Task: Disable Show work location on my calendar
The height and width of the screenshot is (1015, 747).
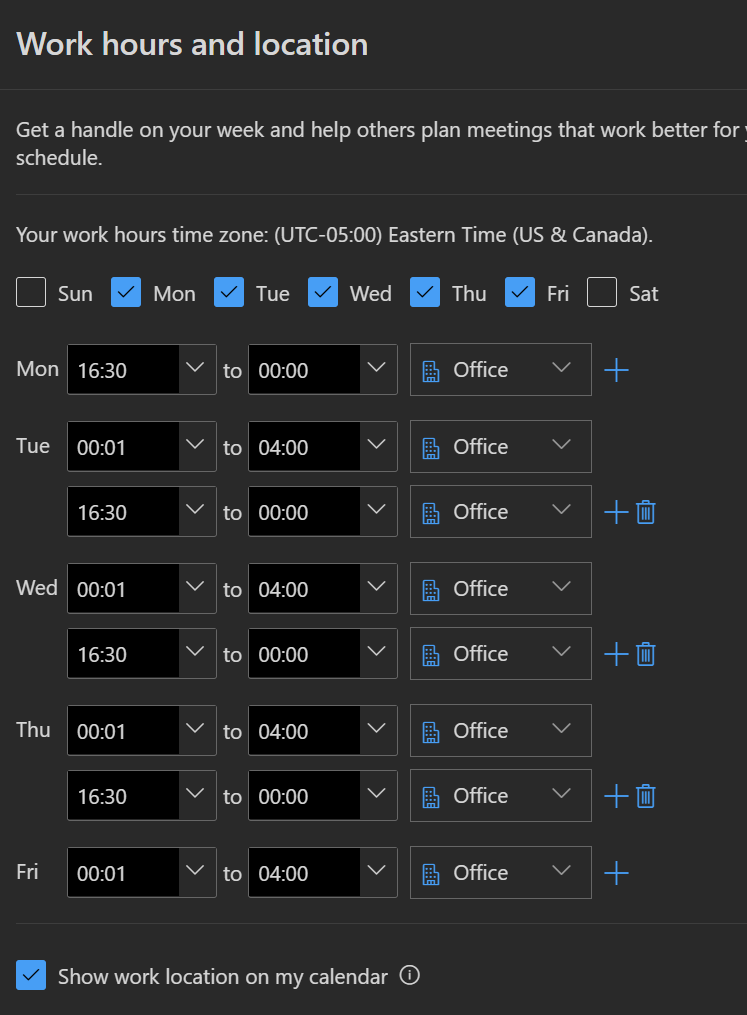Action: coord(31,976)
